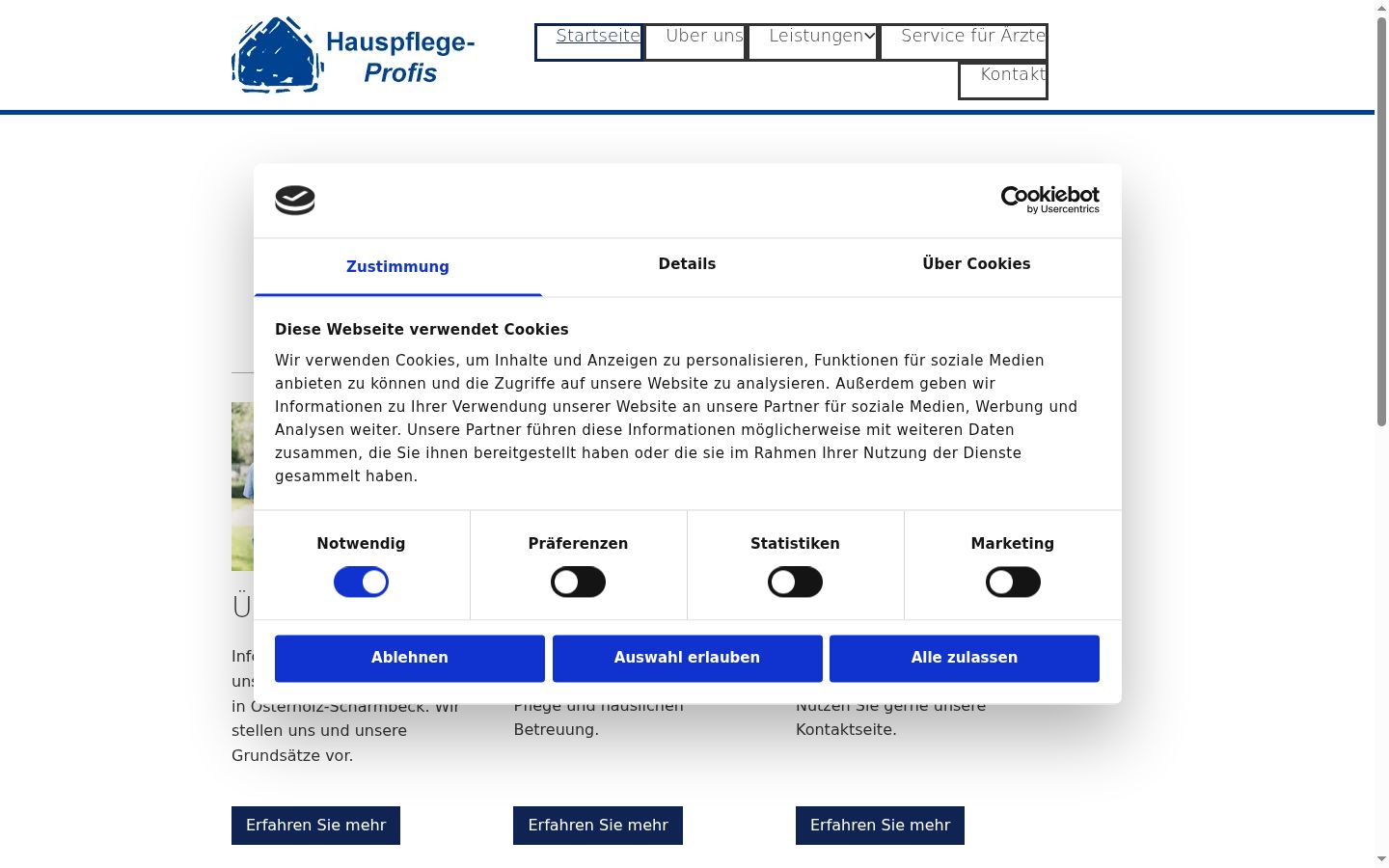Navigate to the Kontakt page
Image resolution: width=1389 pixels, height=868 pixels.
tap(1003, 81)
